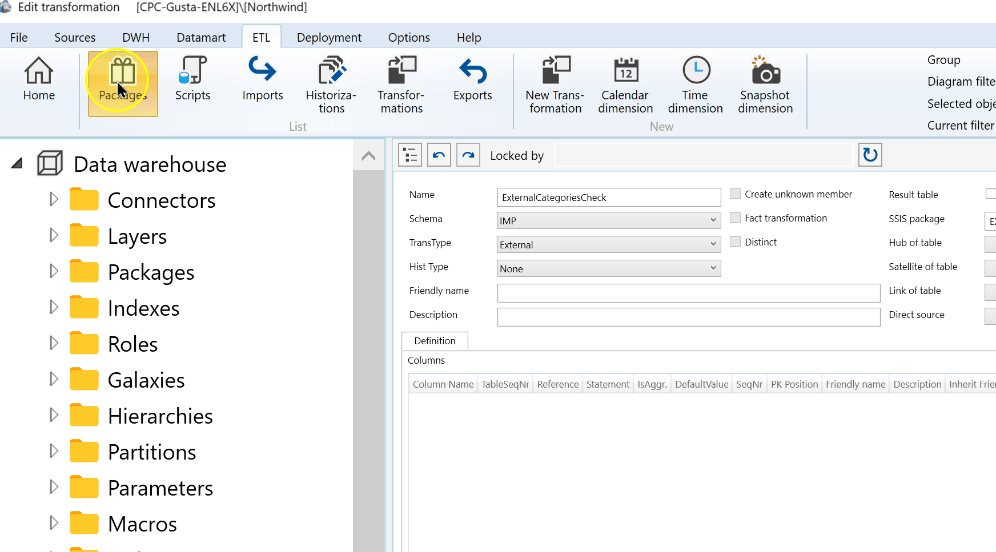
Task: Click the undo arrow button
Action: (x=439, y=155)
